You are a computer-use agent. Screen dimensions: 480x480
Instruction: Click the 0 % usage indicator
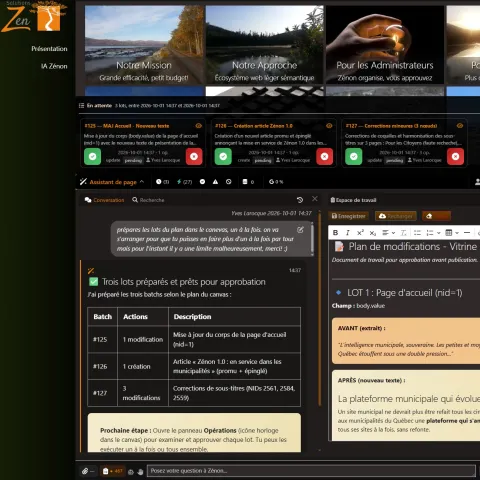click(276, 182)
